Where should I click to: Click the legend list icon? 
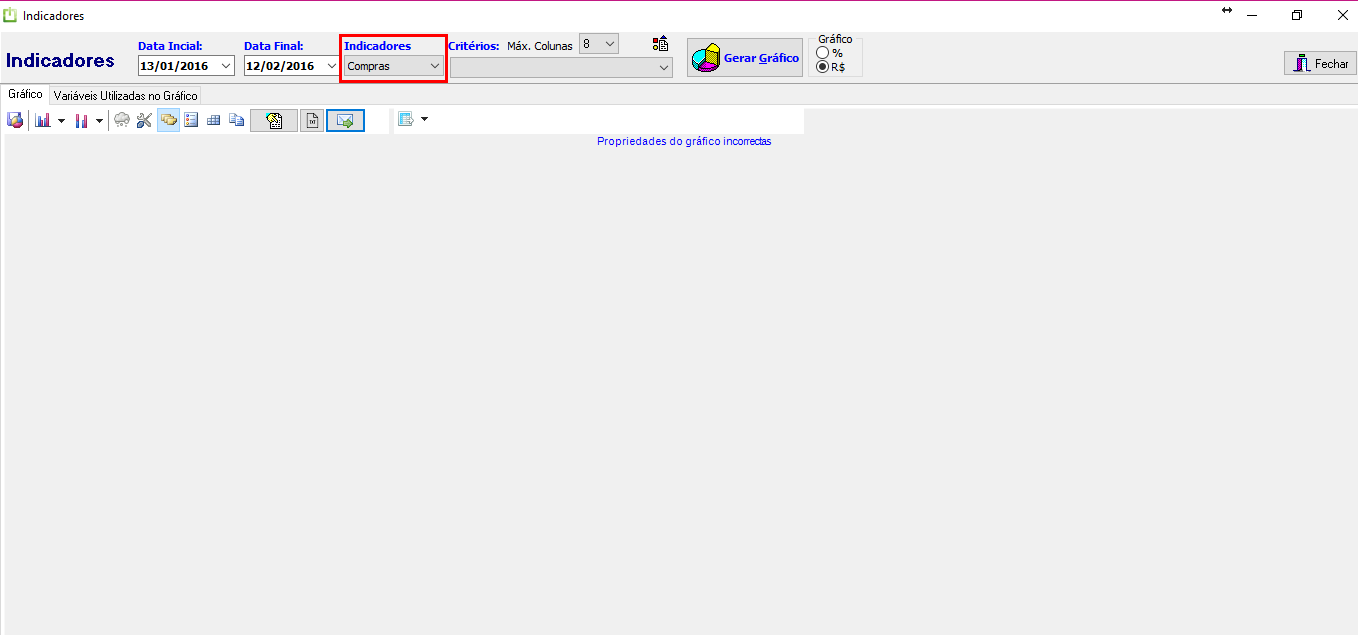click(191, 121)
